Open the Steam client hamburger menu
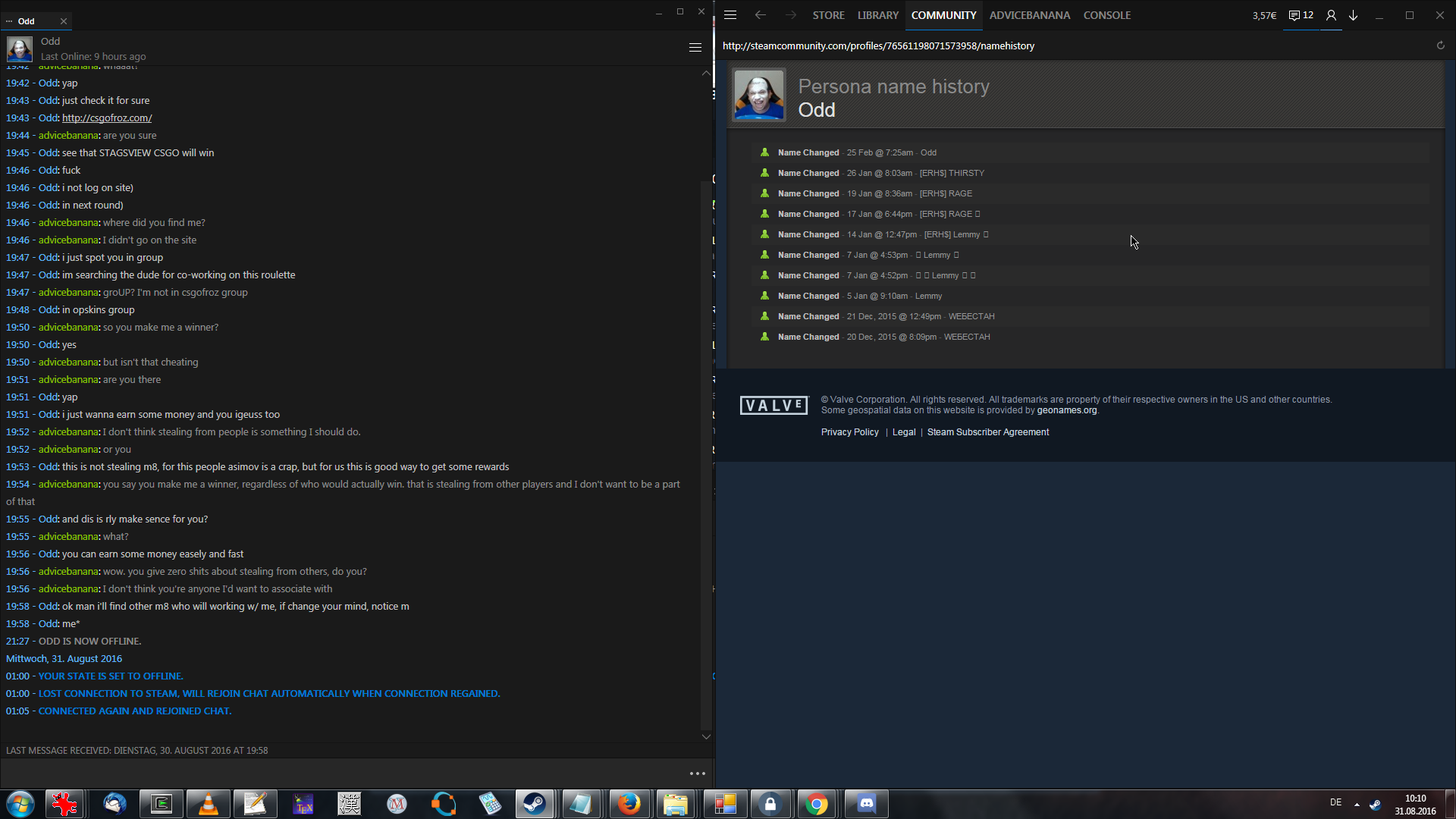Screen dimensions: 1456x819 730,15
